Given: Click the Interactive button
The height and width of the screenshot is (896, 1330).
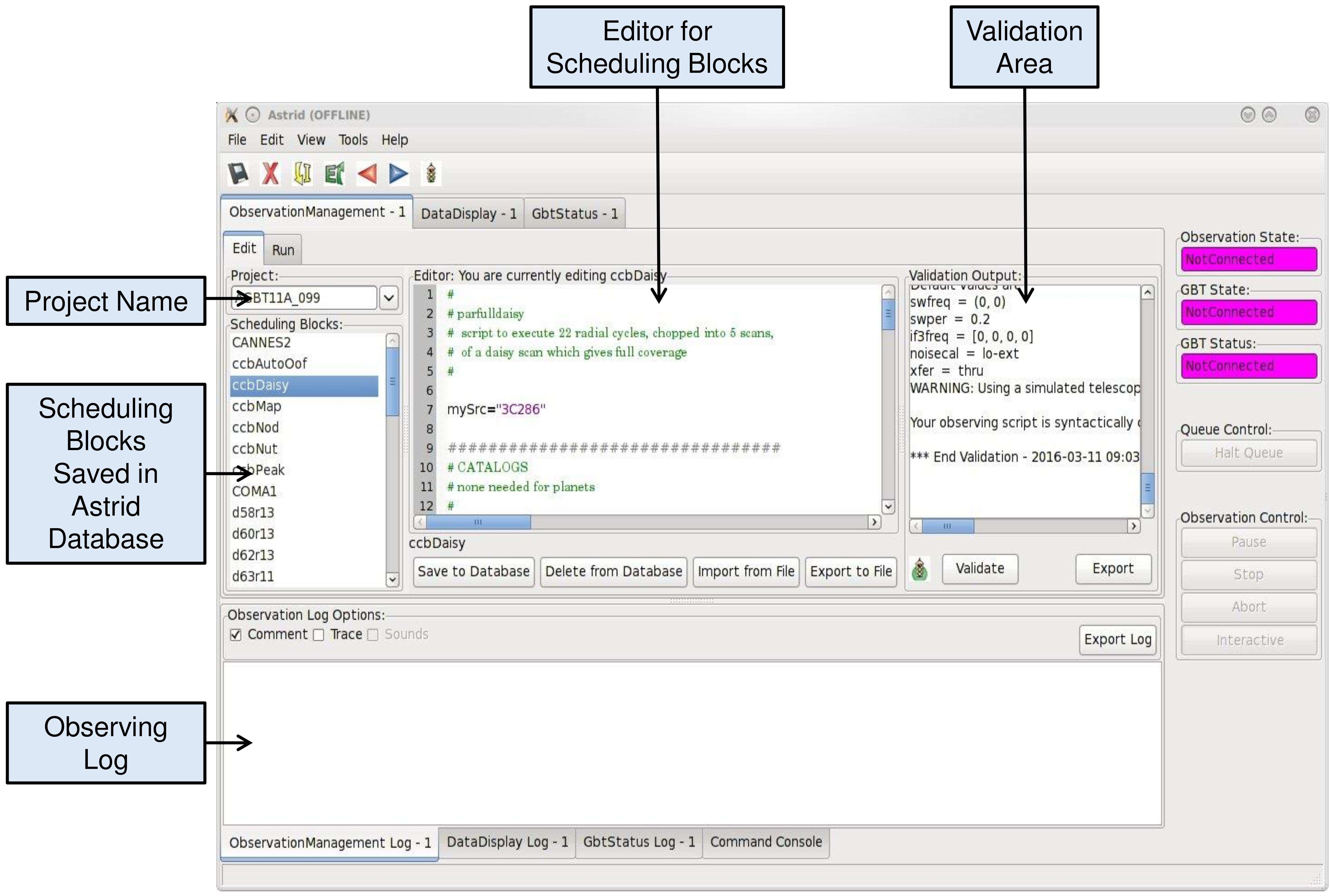Looking at the screenshot, I should click(1249, 640).
